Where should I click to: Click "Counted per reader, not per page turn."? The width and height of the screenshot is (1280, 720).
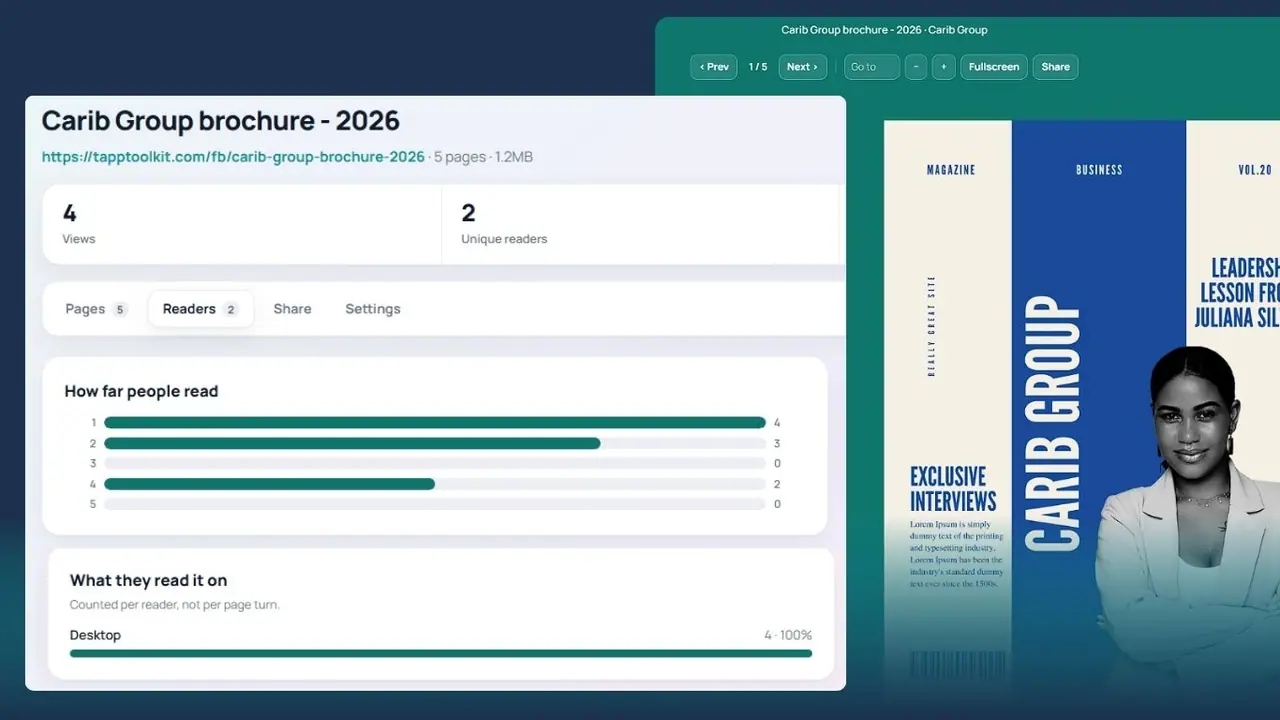click(175, 605)
